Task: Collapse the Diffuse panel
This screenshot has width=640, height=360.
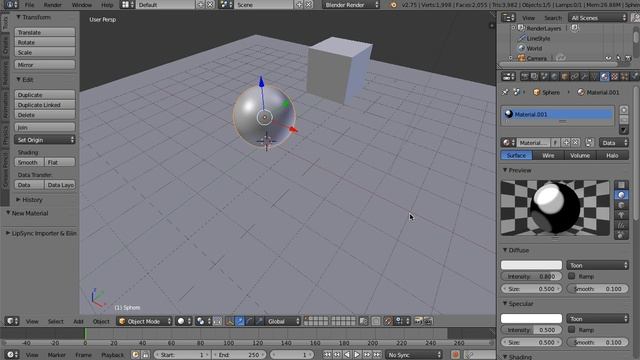Action: coord(516,250)
